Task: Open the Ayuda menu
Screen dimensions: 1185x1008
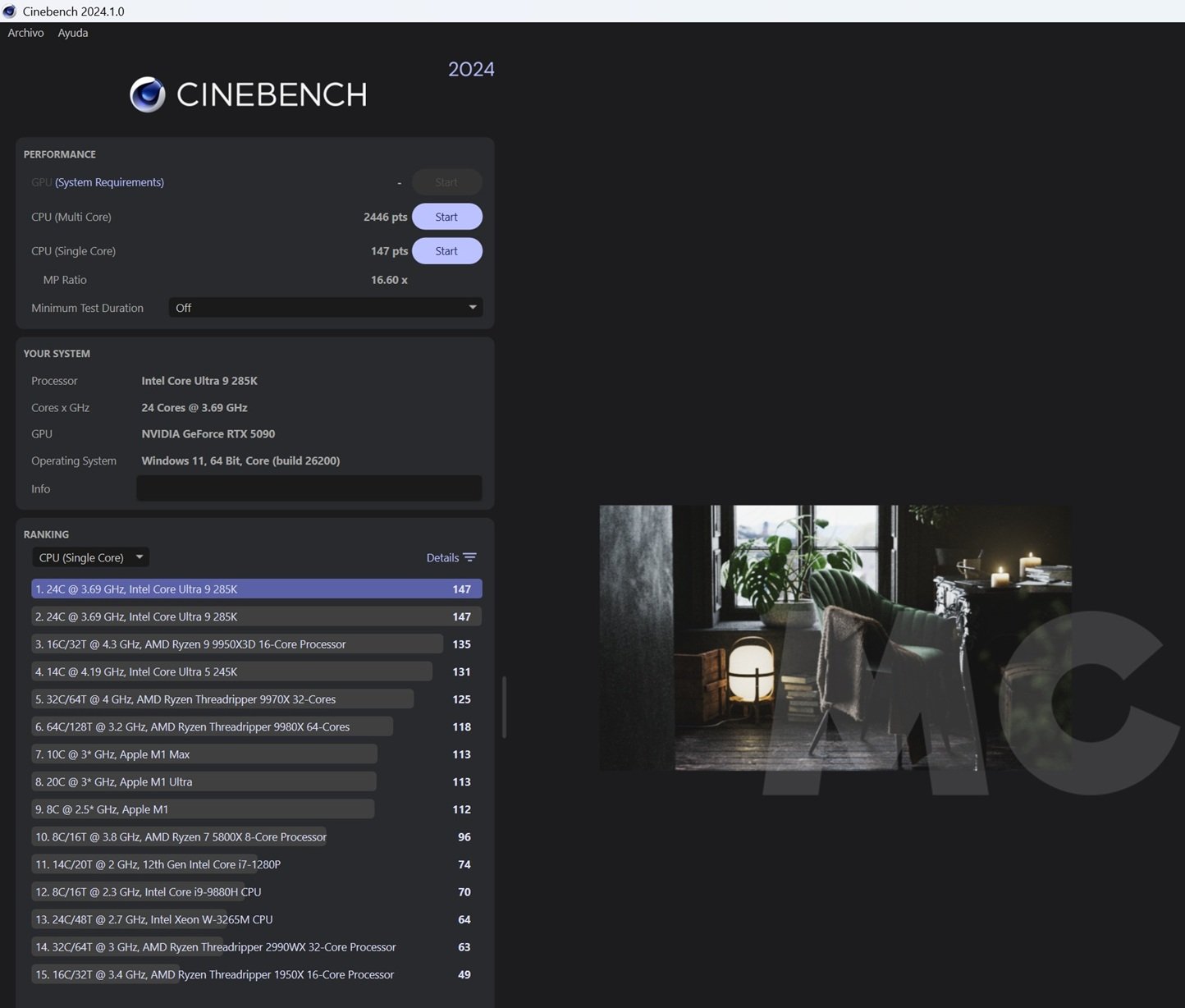Action: pos(72,33)
